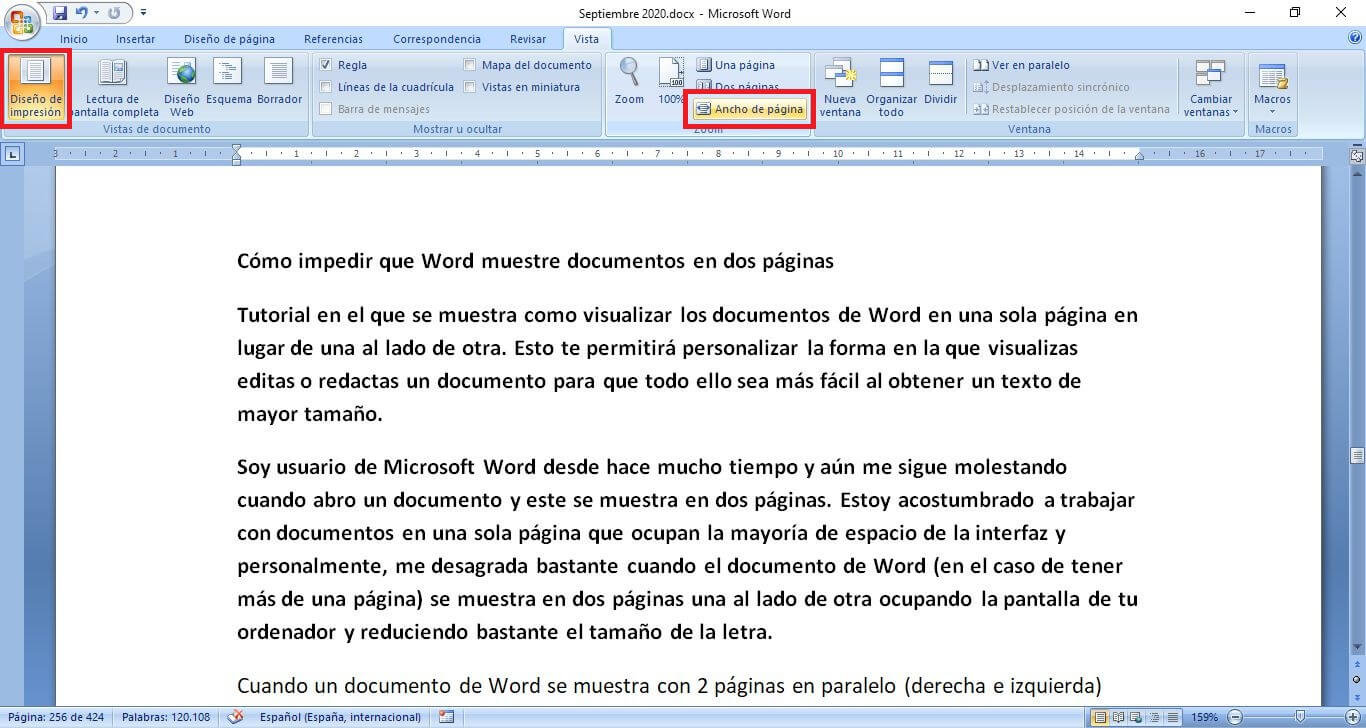
Task: Click the tab stop selector on ruler
Action: (12, 154)
